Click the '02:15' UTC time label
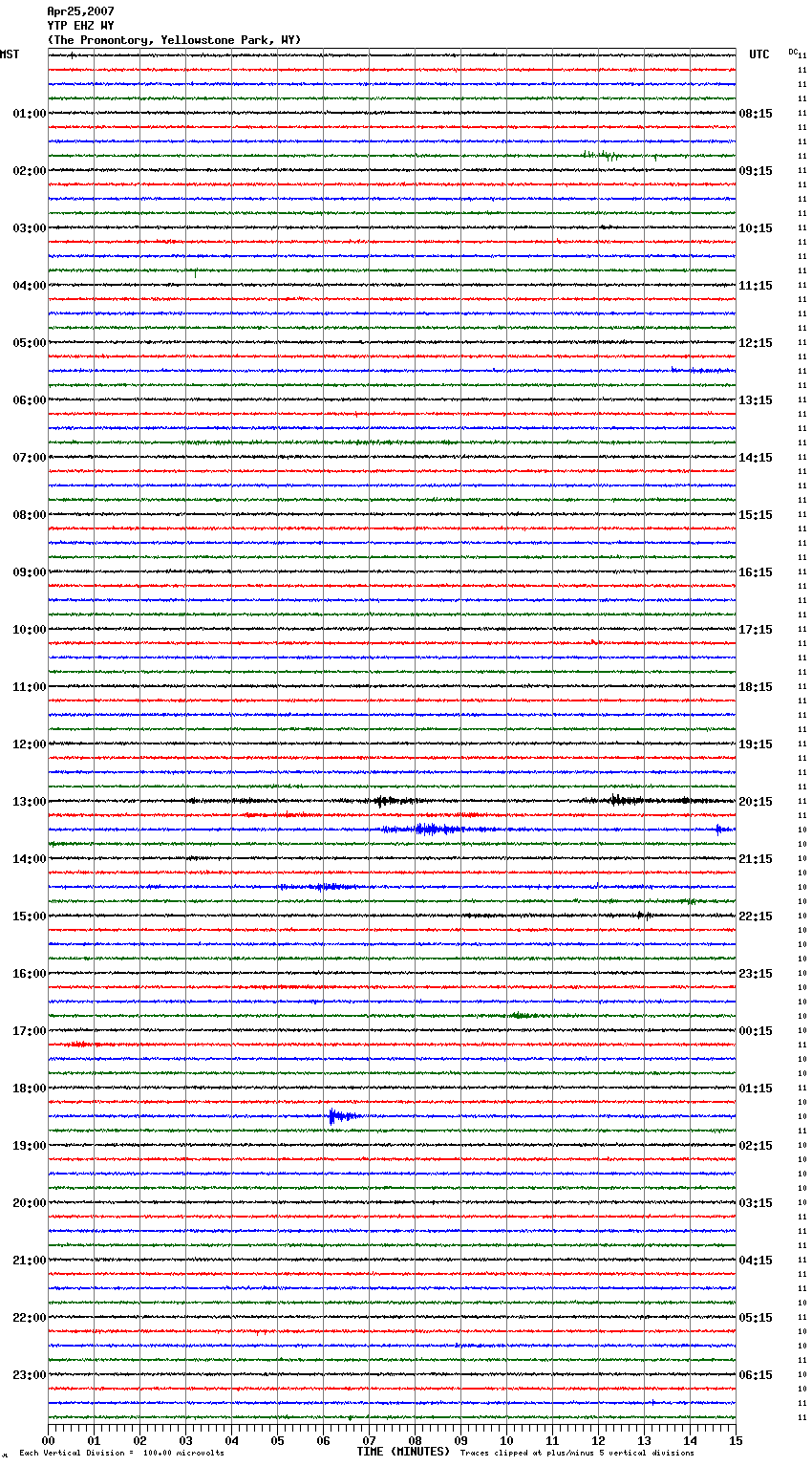 coord(756,1146)
